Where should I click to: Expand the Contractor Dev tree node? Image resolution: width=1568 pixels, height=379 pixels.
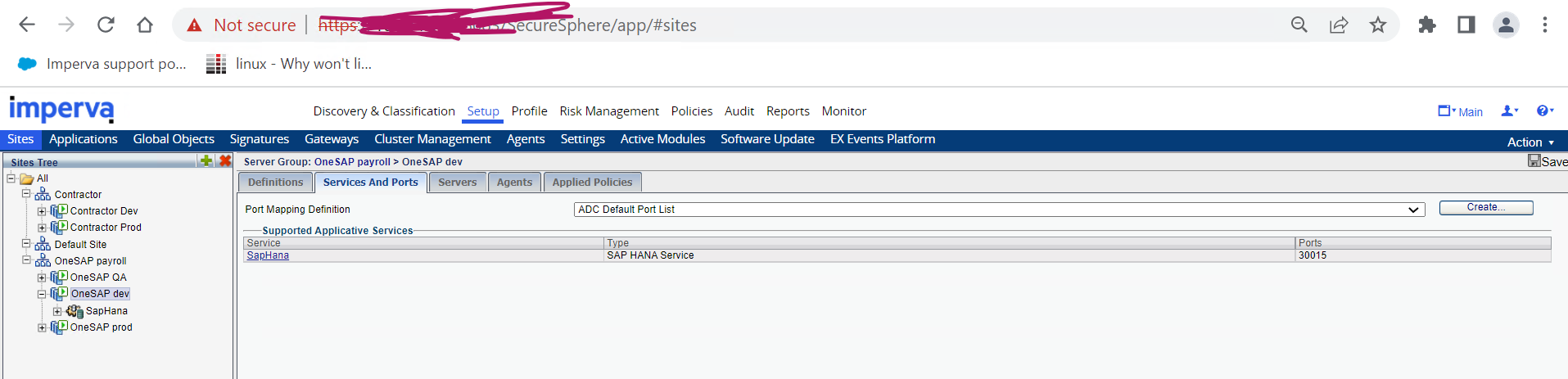pos(42,211)
